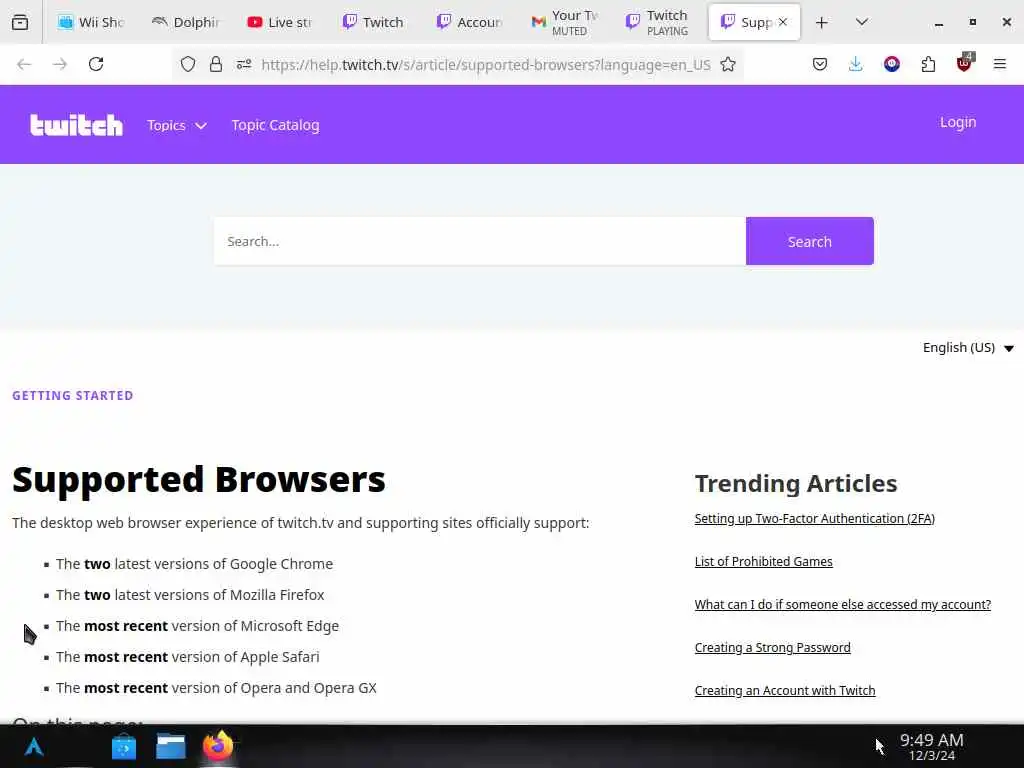Switch to the Live stream YouTube tab
Screen dimensions: 1024x768
click(280, 22)
